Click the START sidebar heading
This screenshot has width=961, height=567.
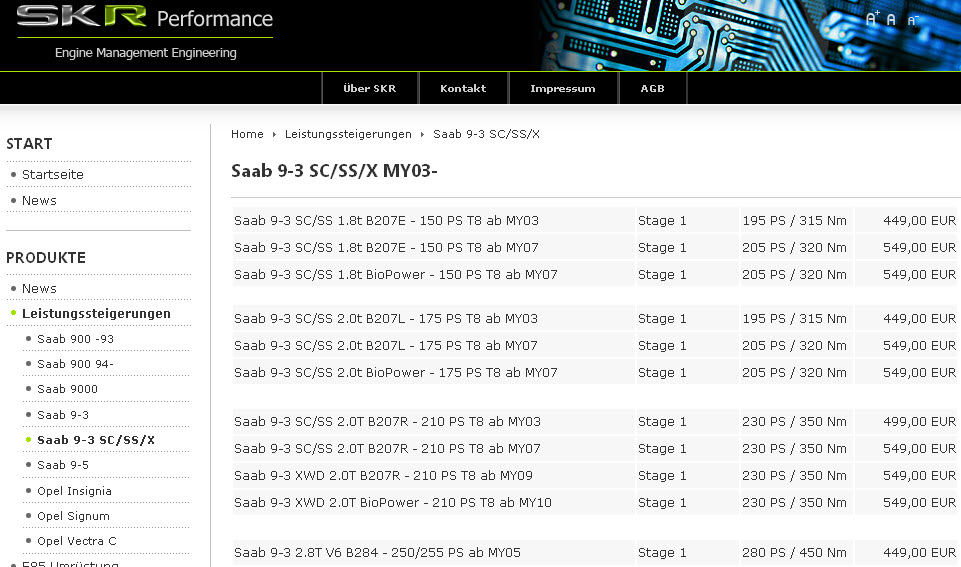(29, 143)
